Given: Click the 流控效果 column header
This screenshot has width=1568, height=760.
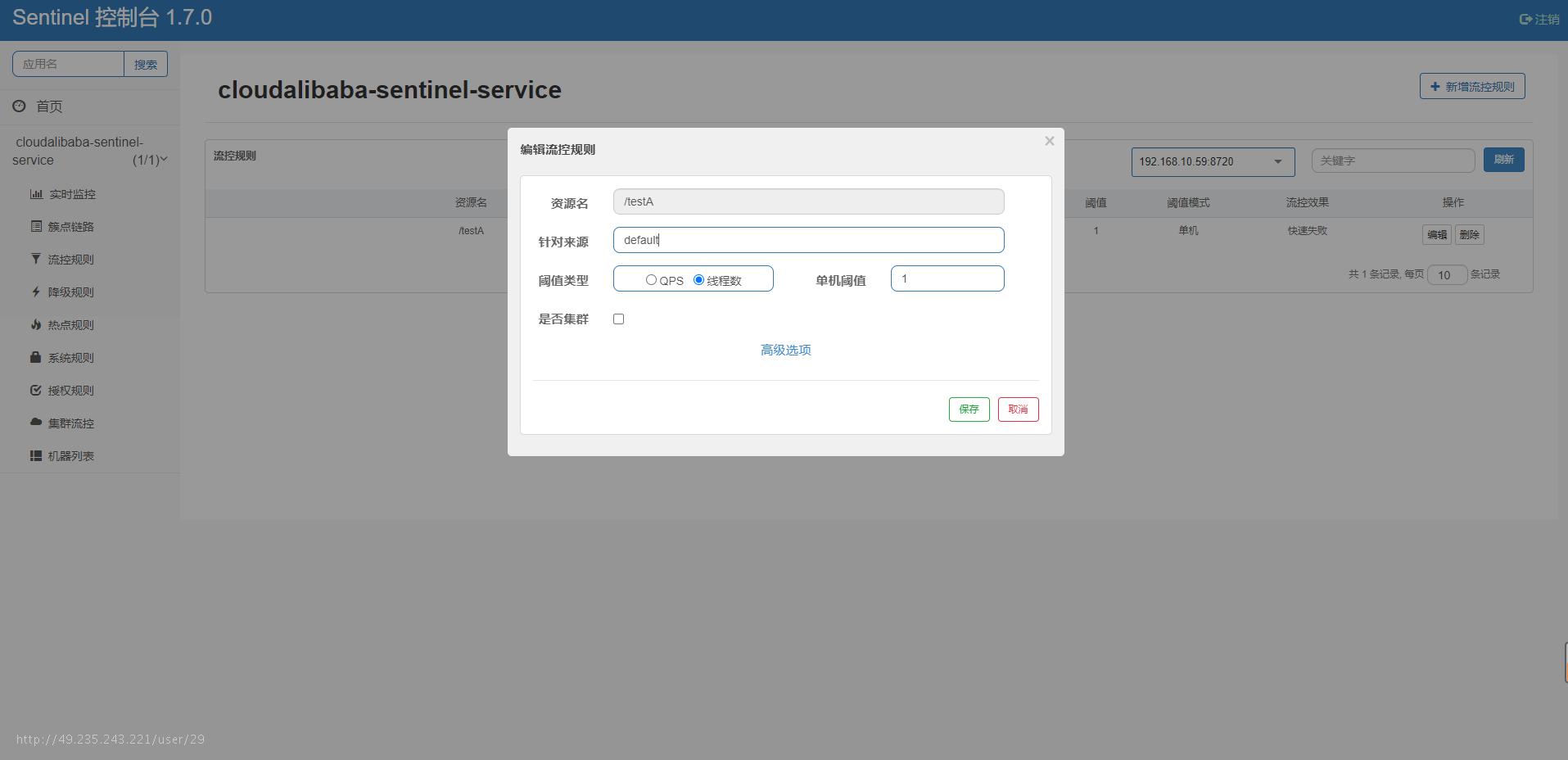Looking at the screenshot, I should (1307, 202).
